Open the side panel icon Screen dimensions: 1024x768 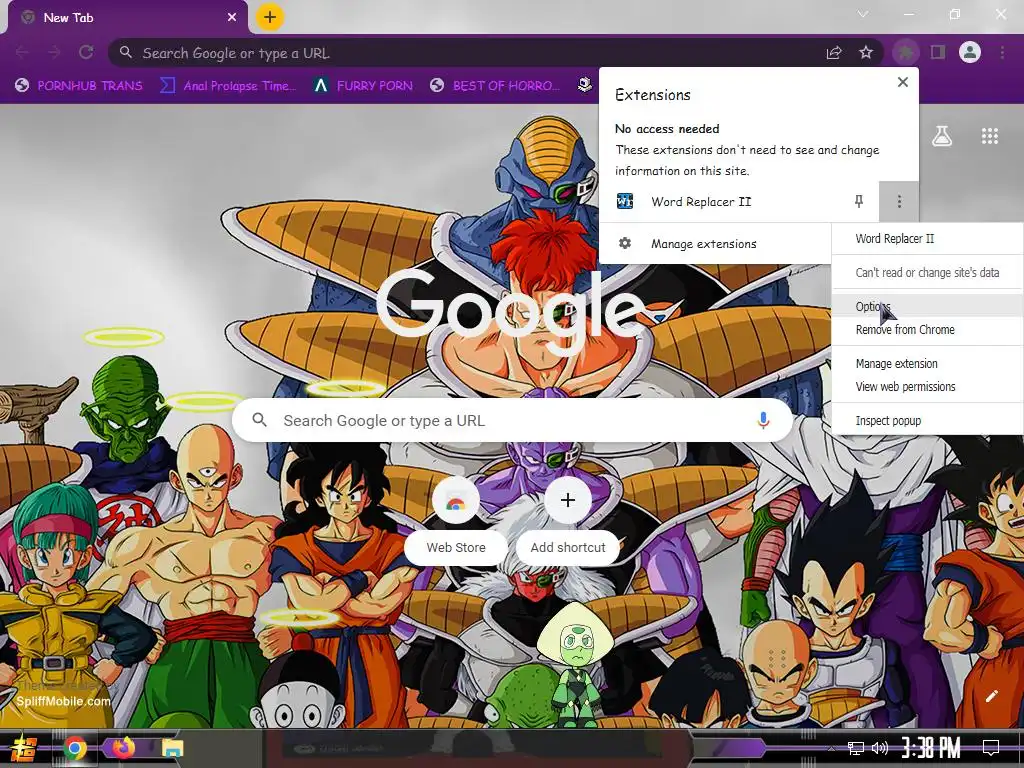click(x=938, y=52)
